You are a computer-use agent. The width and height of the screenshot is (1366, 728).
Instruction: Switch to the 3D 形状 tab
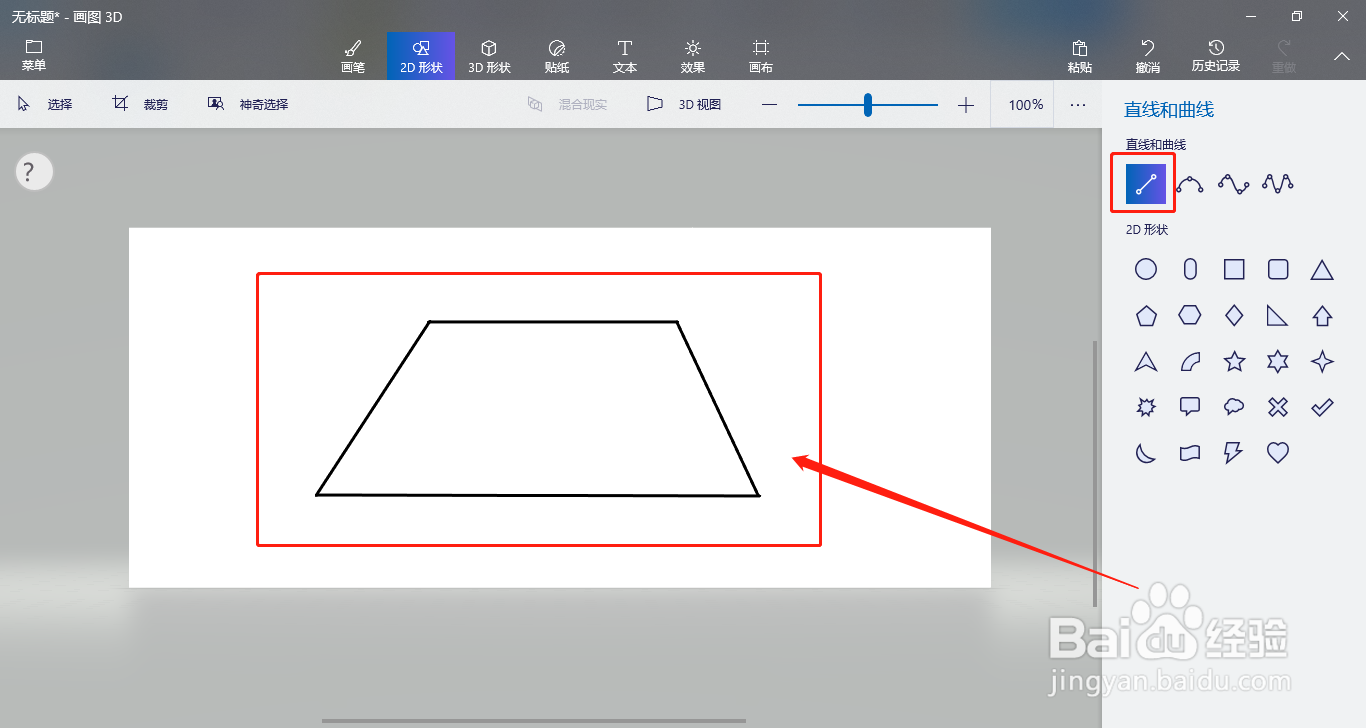pos(489,56)
